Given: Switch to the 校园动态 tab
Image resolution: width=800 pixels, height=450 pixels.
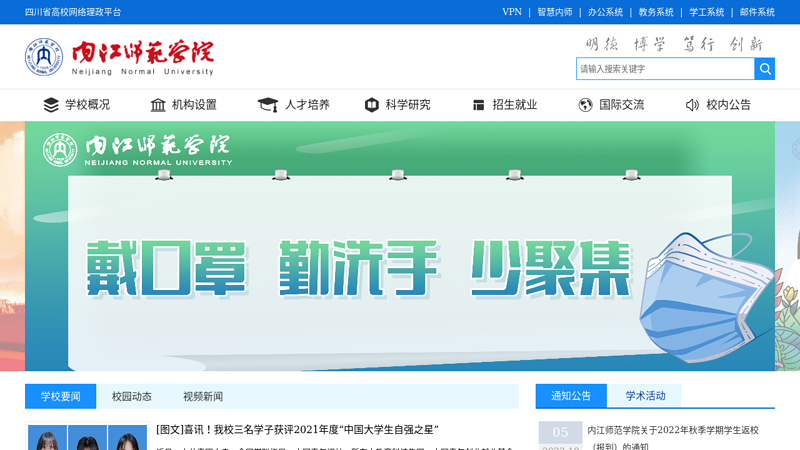Looking at the screenshot, I should [x=132, y=396].
